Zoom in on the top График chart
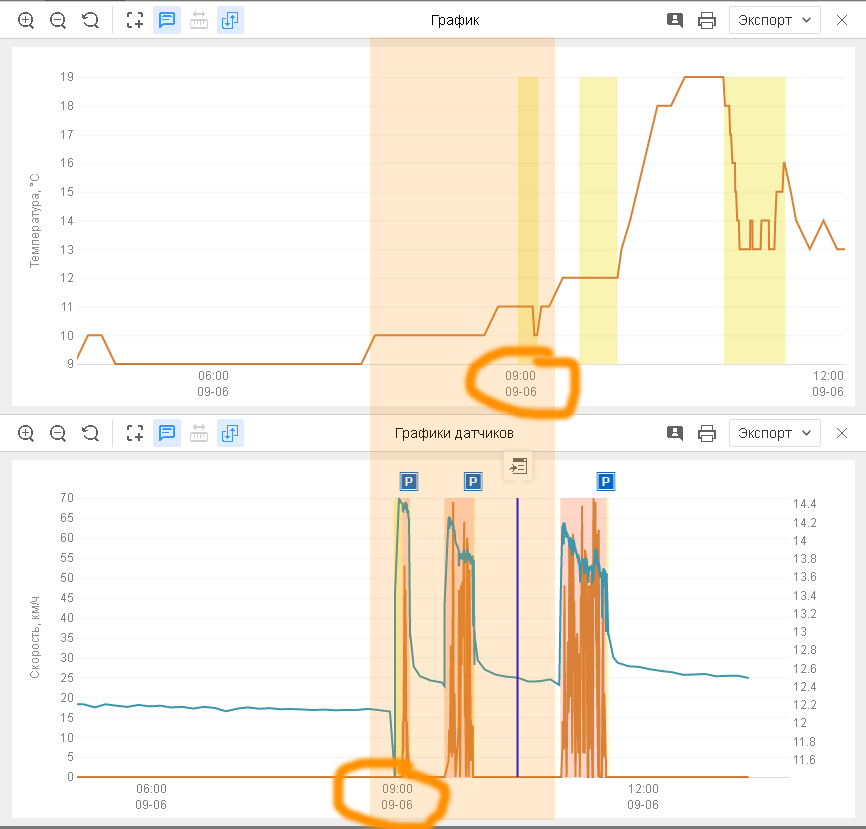The image size is (866, 829). point(26,20)
